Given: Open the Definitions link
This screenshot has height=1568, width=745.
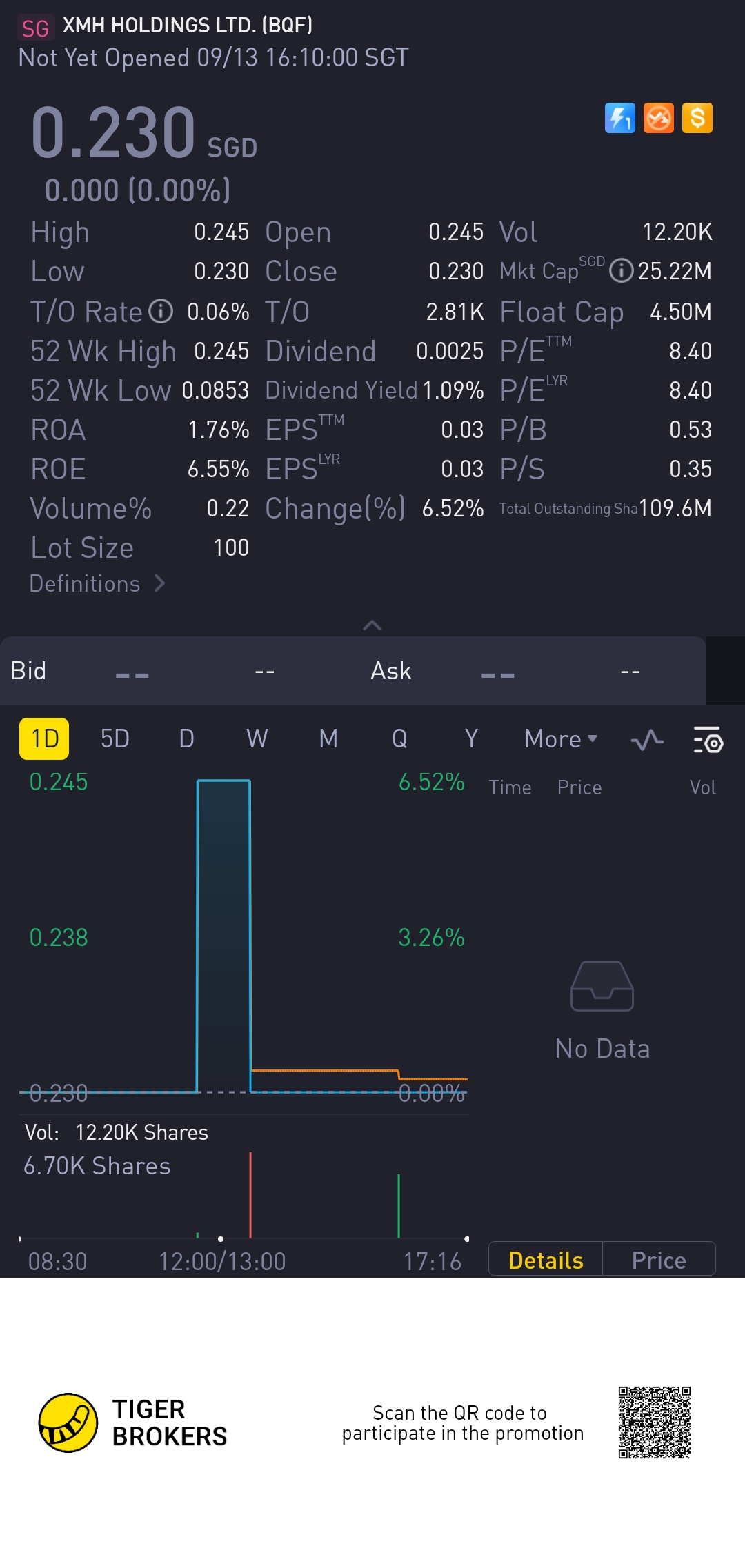Looking at the screenshot, I should 85,583.
